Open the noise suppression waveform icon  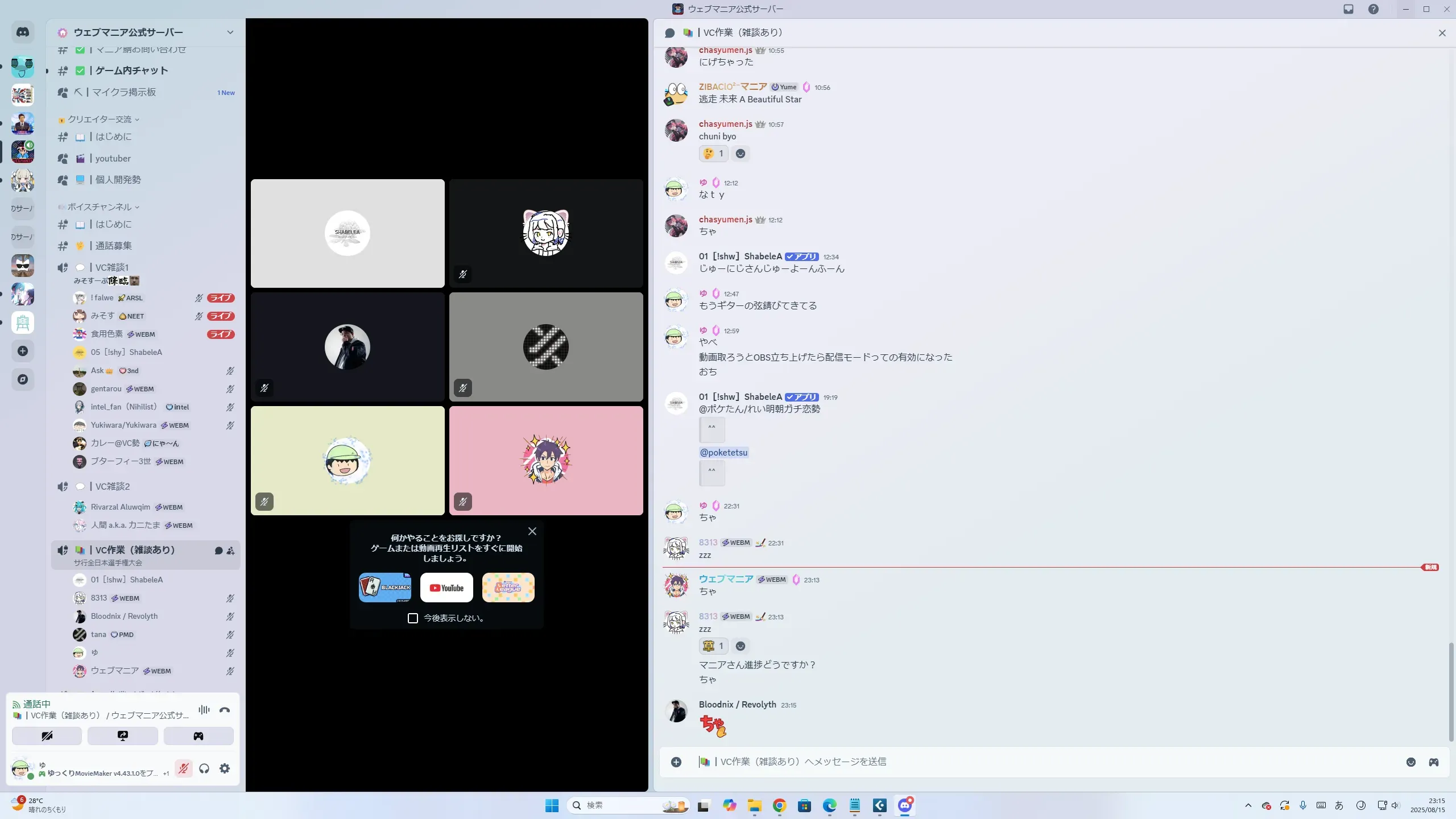(x=204, y=710)
